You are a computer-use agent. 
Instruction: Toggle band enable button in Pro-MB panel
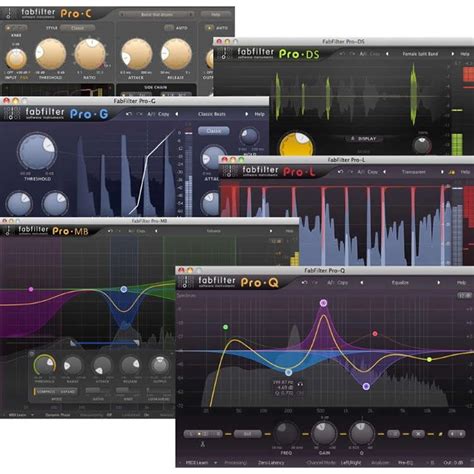(x=32, y=354)
